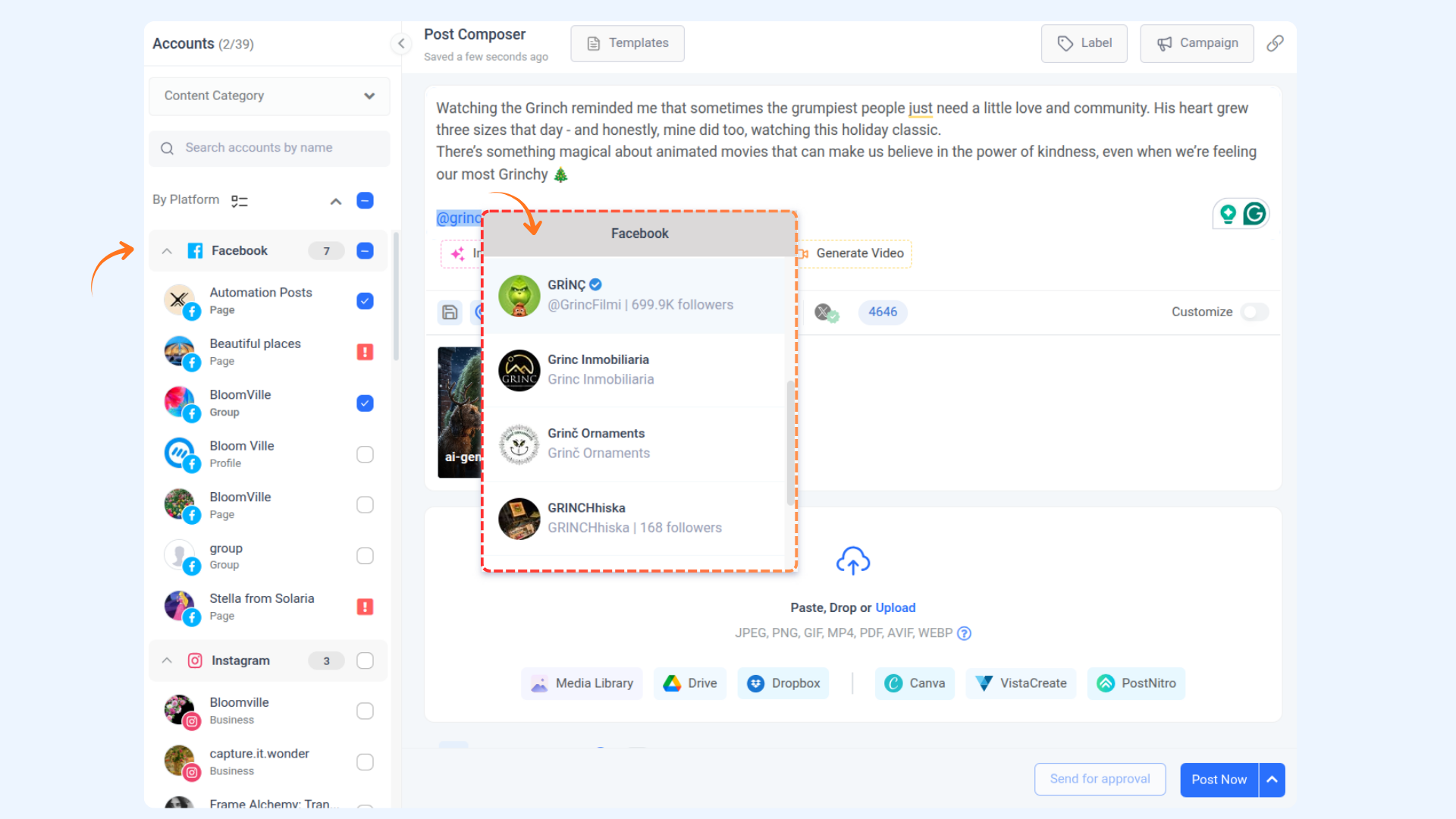Choose Grinč Ornaments mention suggestion
The width and height of the screenshot is (1456, 819).
[x=634, y=444]
